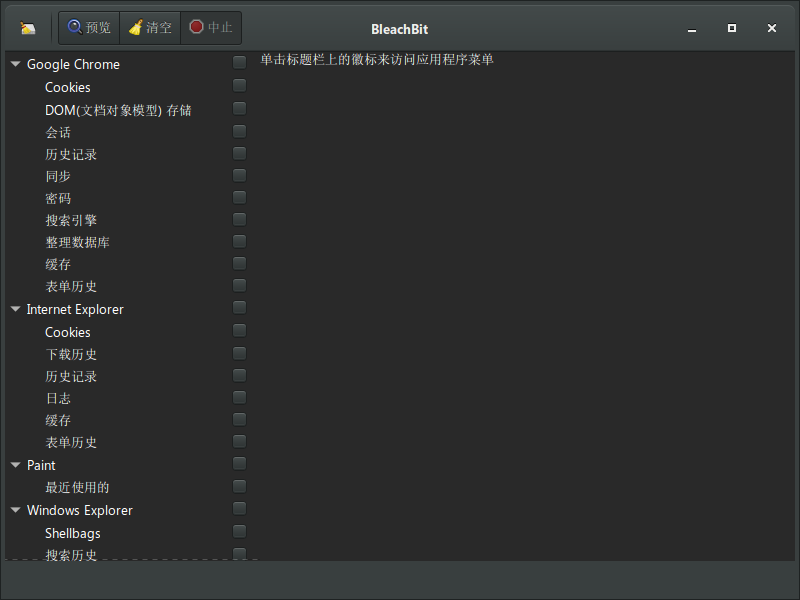Minimize the BleachBit window
The height and width of the screenshot is (600, 800).
coord(692,29)
